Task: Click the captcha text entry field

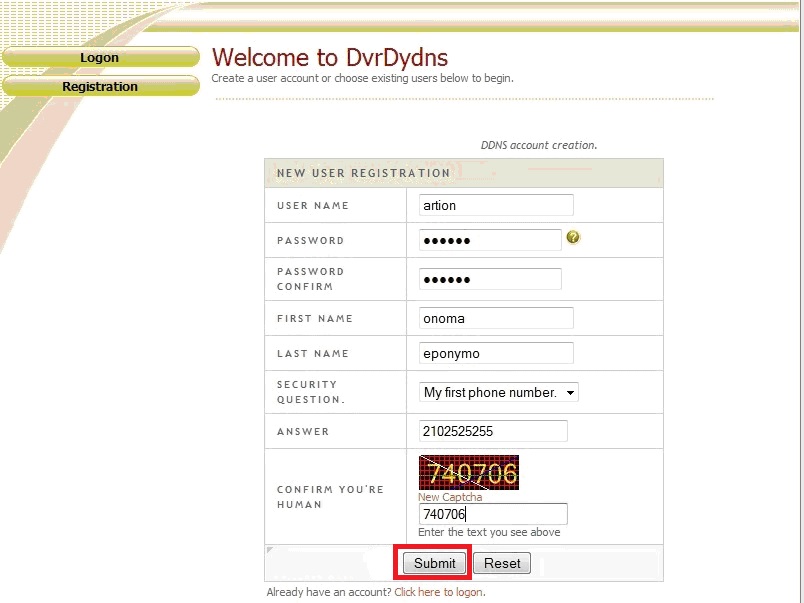Action: pyautogui.click(x=493, y=514)
